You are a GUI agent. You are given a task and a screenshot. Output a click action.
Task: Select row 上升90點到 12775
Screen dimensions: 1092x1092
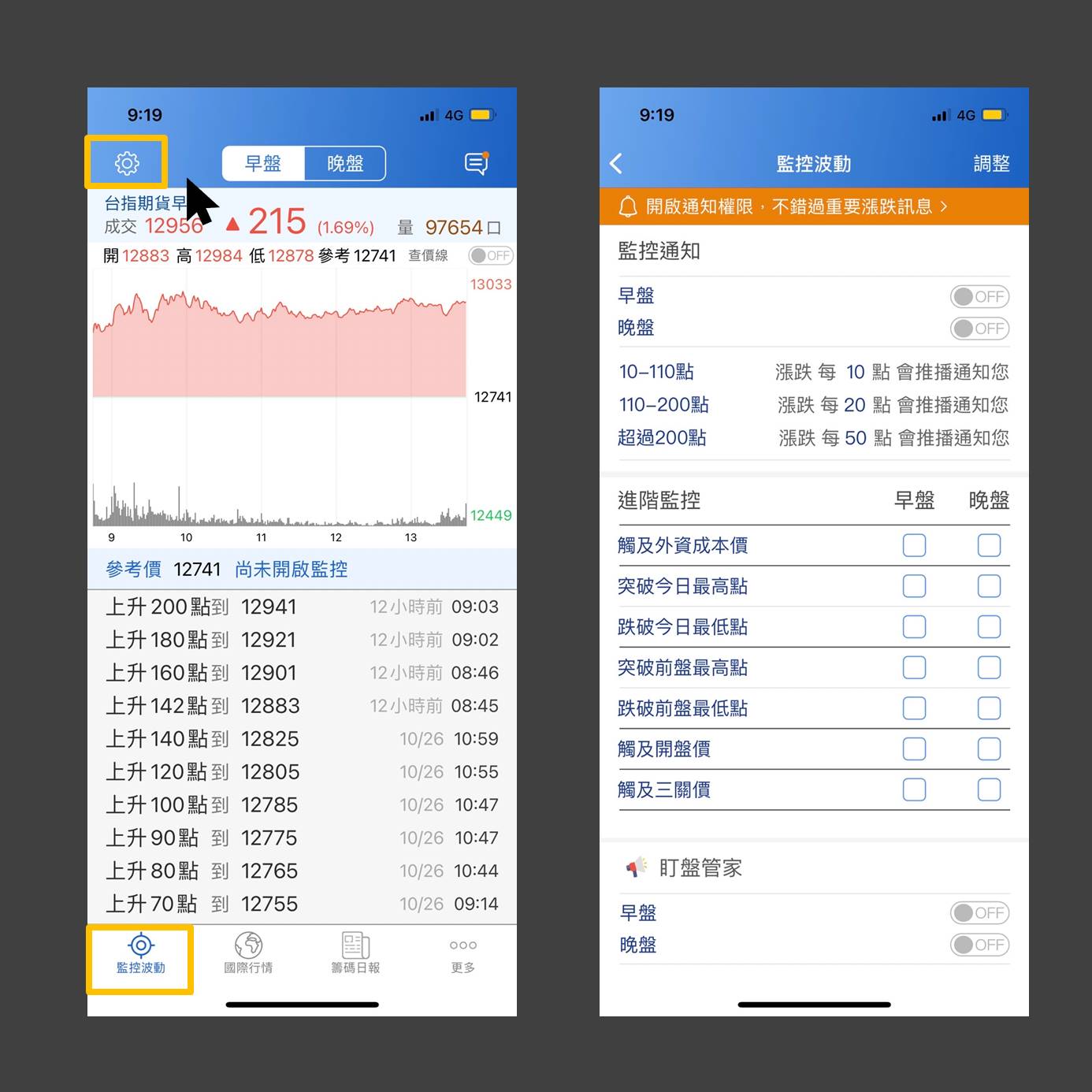coord(302,838)
